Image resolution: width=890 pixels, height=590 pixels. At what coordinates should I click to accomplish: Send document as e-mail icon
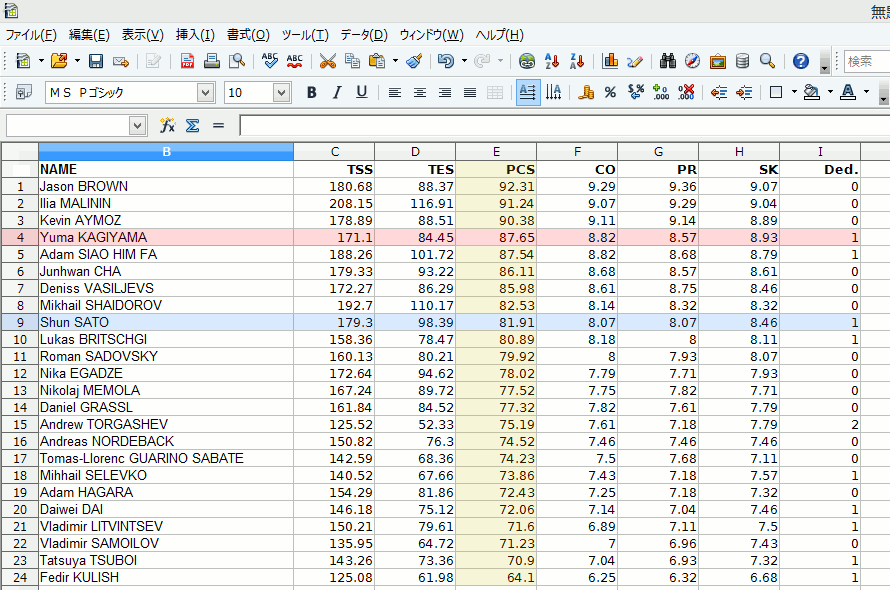coord(121,61)
